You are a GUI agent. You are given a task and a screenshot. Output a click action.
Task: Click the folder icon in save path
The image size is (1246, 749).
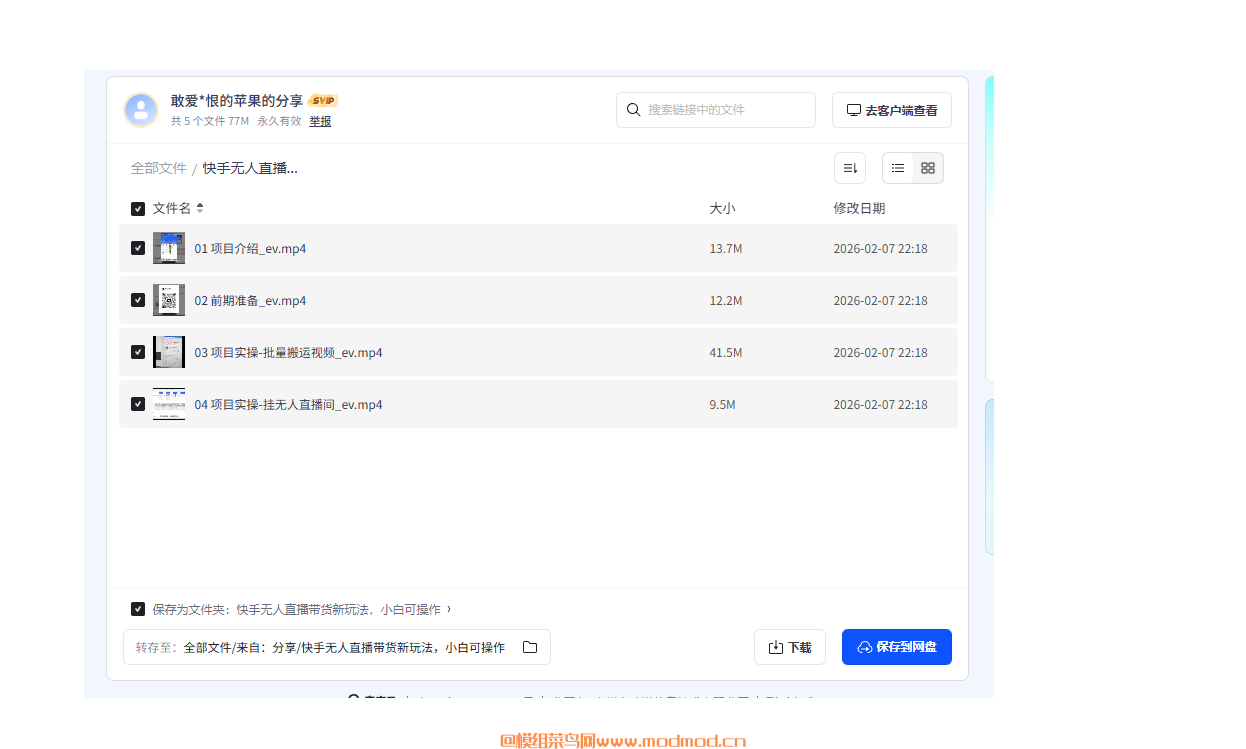click(x=530, y=647)
